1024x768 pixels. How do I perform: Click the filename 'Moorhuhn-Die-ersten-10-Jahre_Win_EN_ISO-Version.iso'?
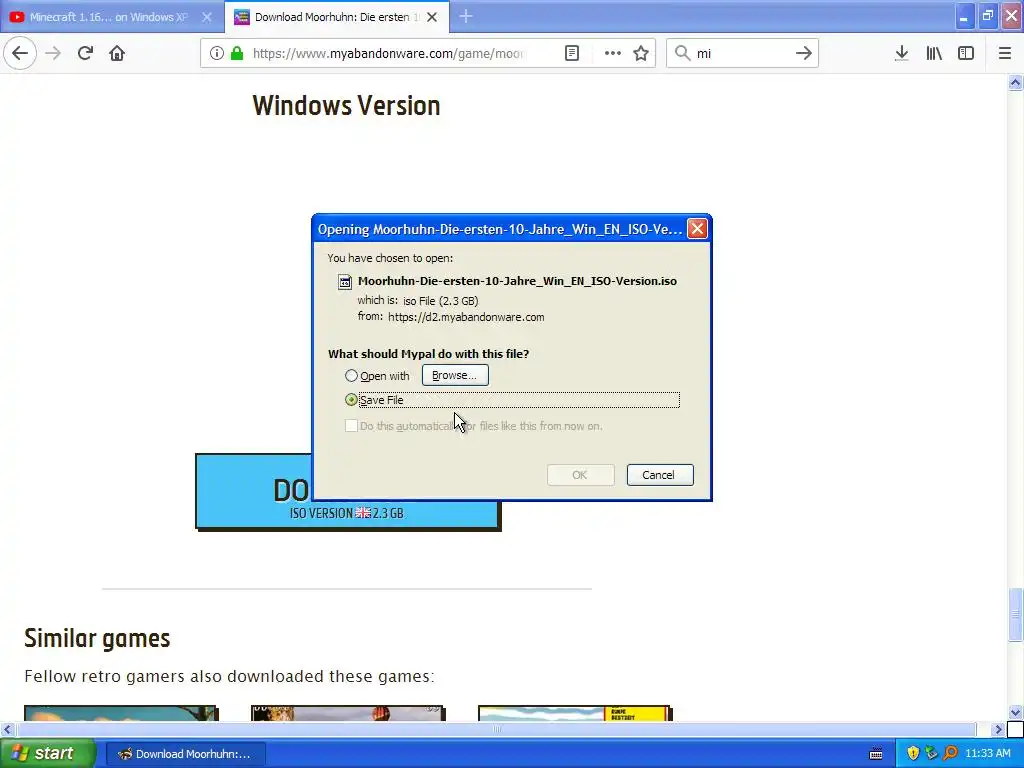(x=517, y=281)
